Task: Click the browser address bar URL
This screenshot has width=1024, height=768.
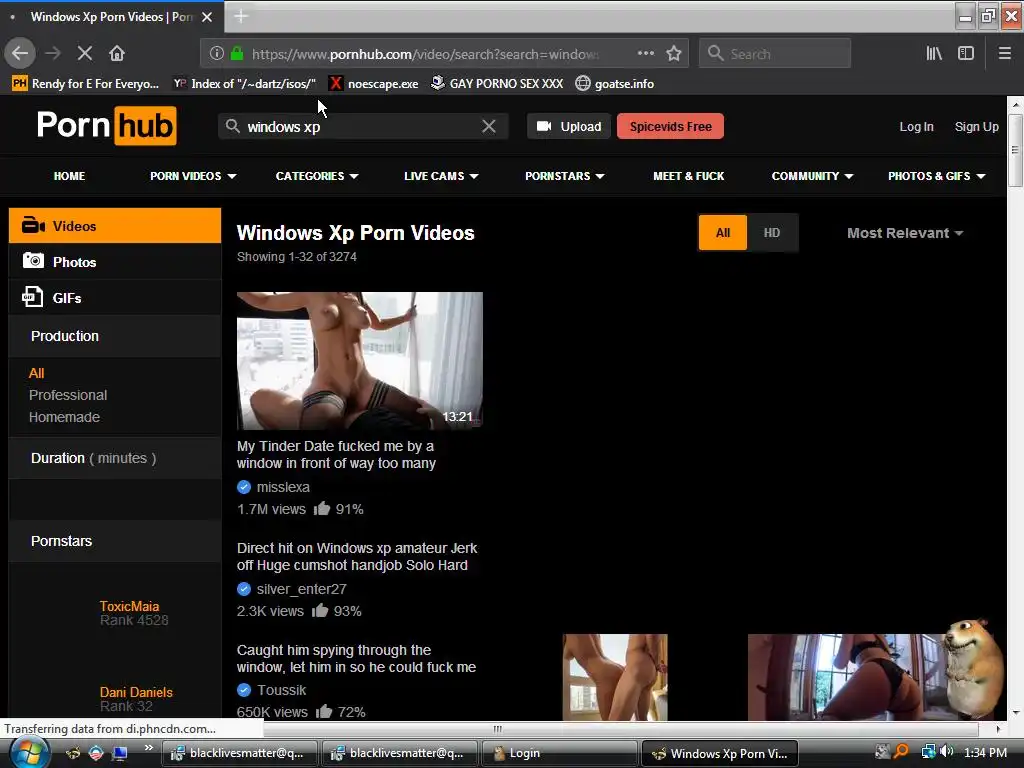Action: click(424, 54)
